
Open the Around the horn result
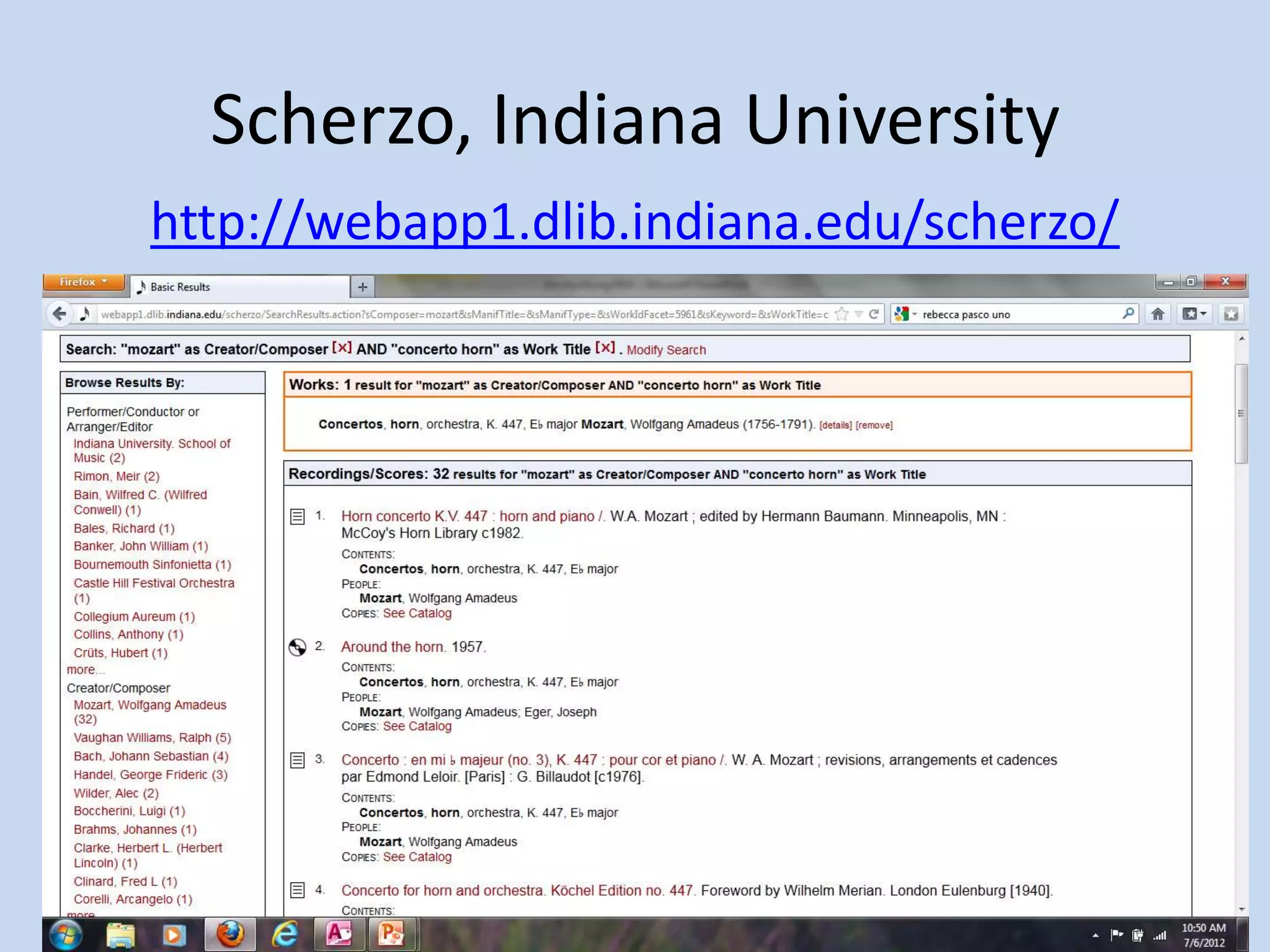[393, 646]
